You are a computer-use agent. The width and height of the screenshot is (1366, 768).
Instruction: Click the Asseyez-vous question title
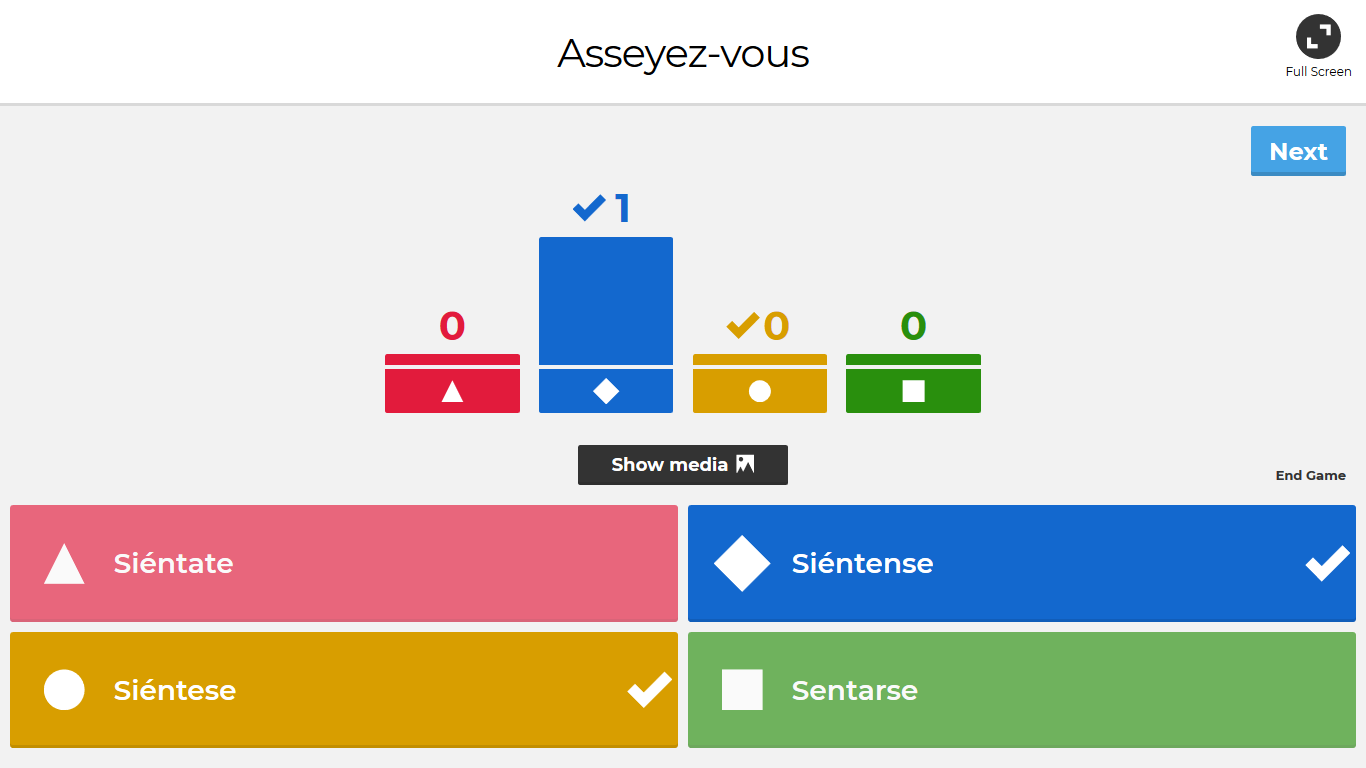coord(683,54)
